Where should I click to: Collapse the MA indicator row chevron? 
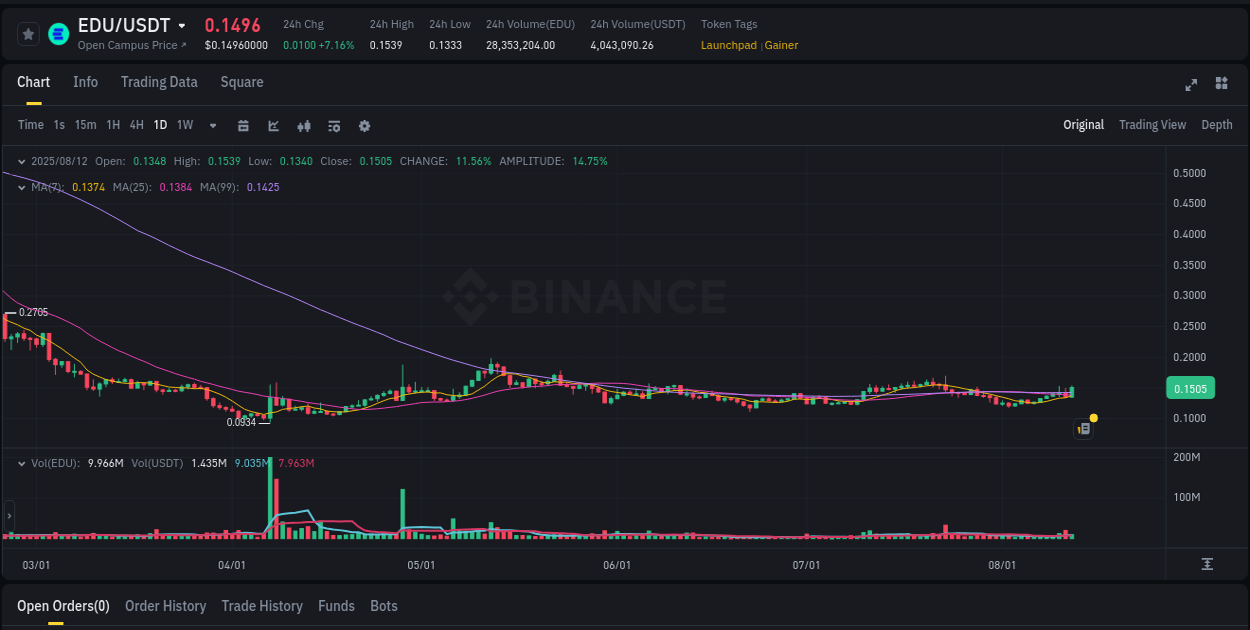pos(21,186)
